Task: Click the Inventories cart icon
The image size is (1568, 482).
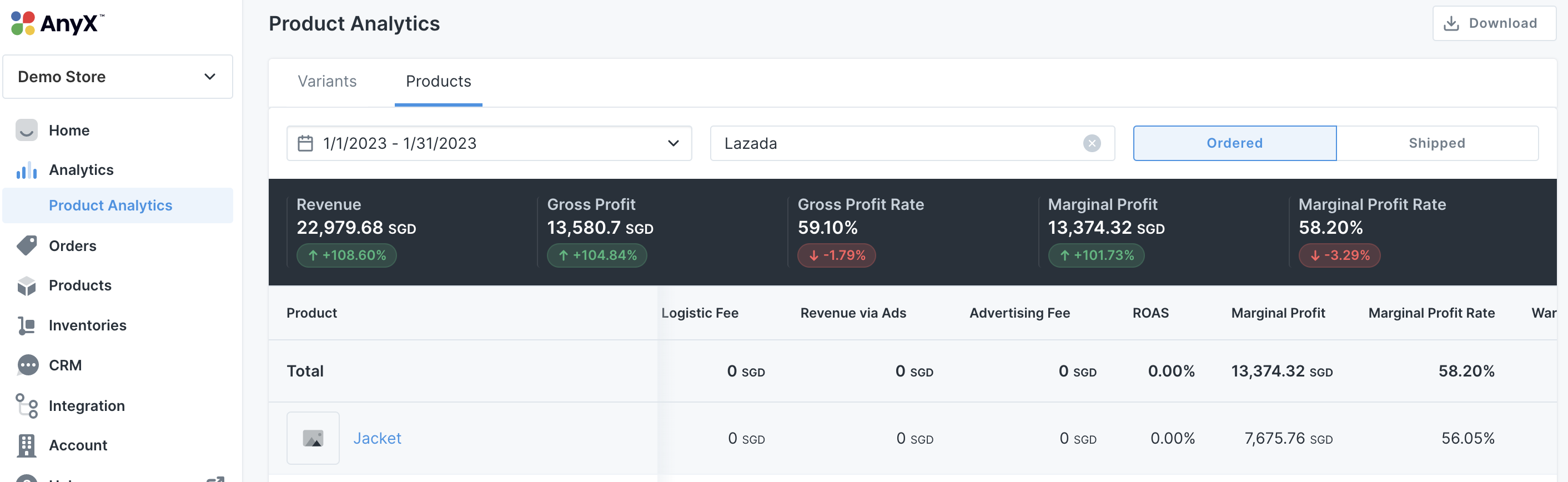Action: pos(26,325)
